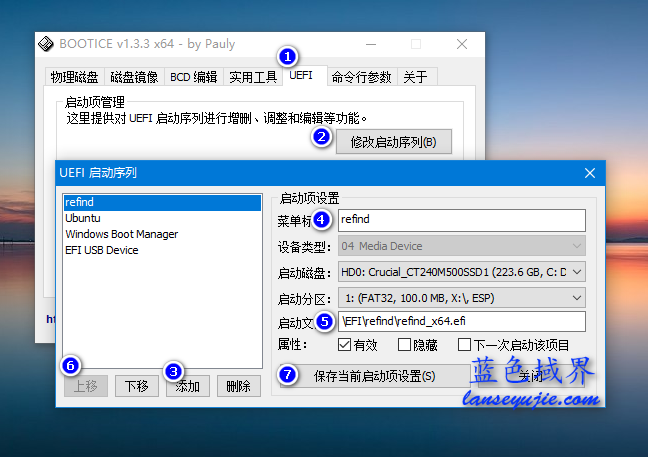Minimize the BOOTICE main window

(371, 44)
